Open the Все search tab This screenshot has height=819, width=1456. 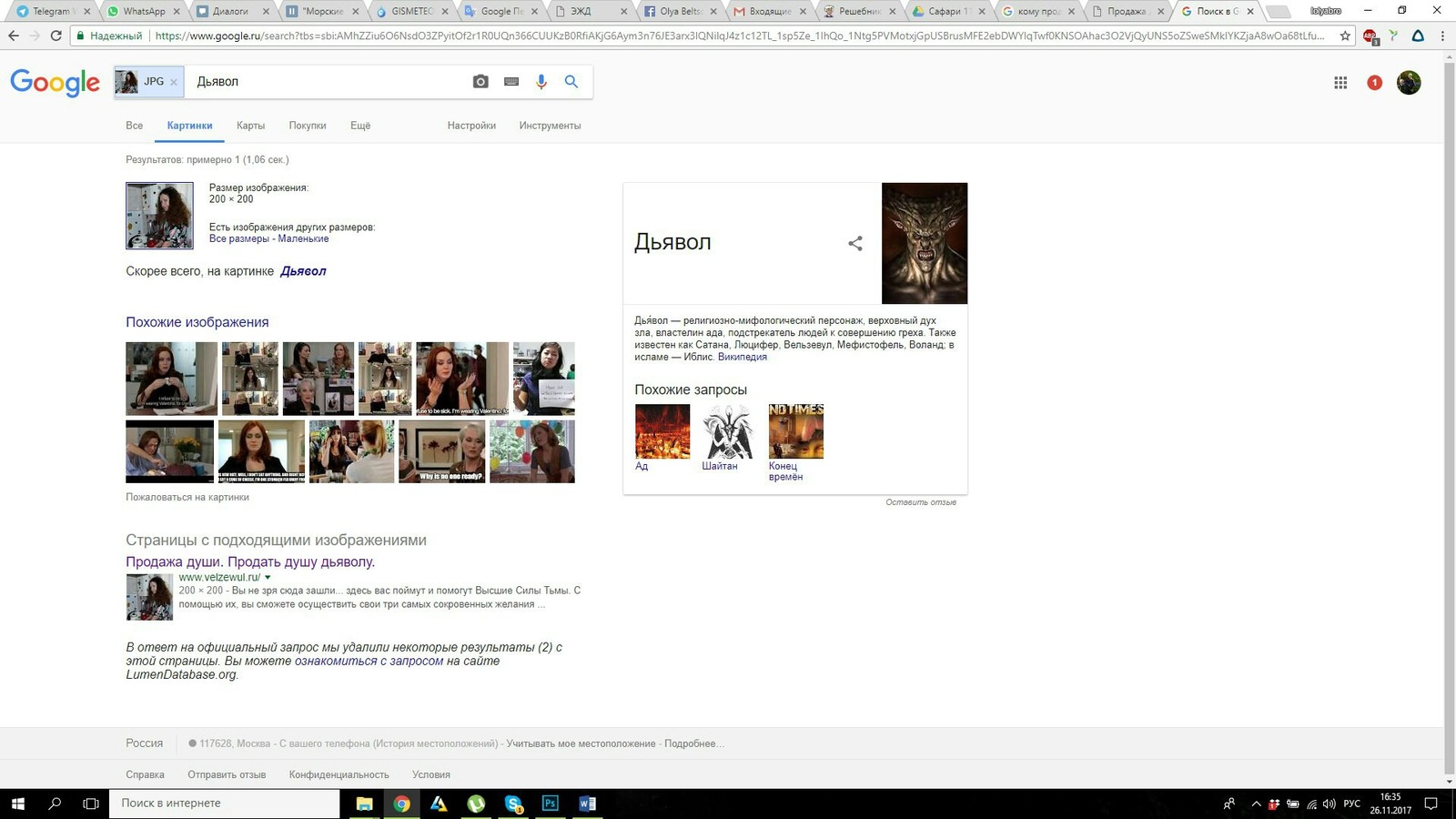pyautogui.click(x=135, y=126)
